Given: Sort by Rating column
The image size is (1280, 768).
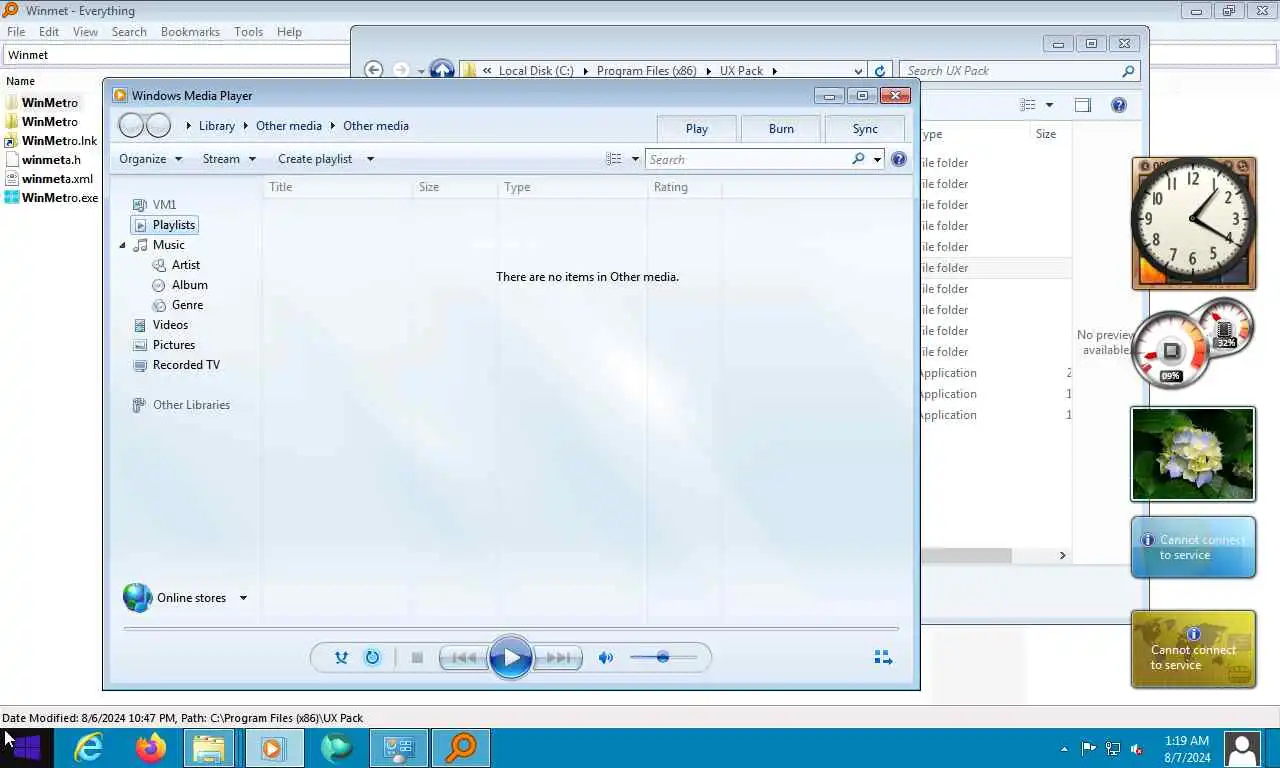Looking at the screenshot, I should pyautogui.click(x=684, y=187).
